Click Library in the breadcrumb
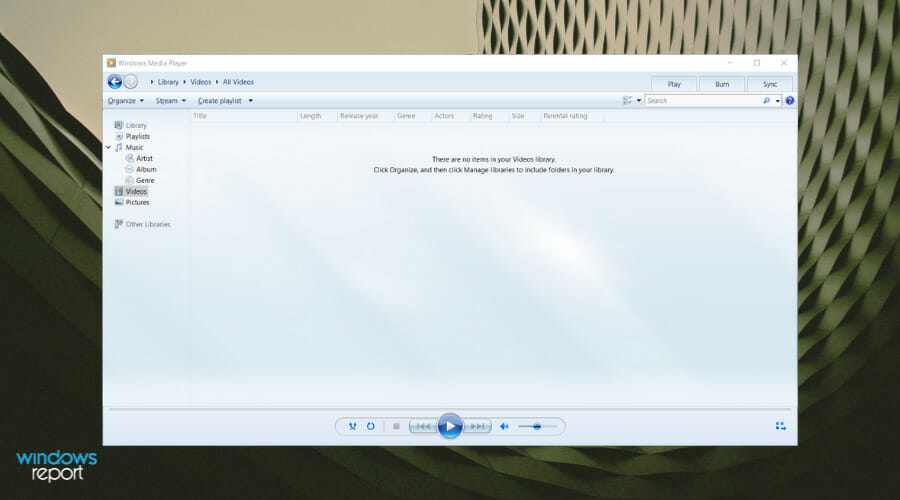This screenshot has height=500, width=900. coord(168,82)
